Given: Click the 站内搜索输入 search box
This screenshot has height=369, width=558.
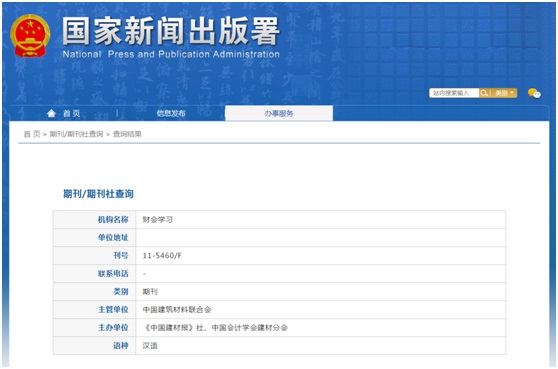Looking at the screenshot, I should (454, 93).
